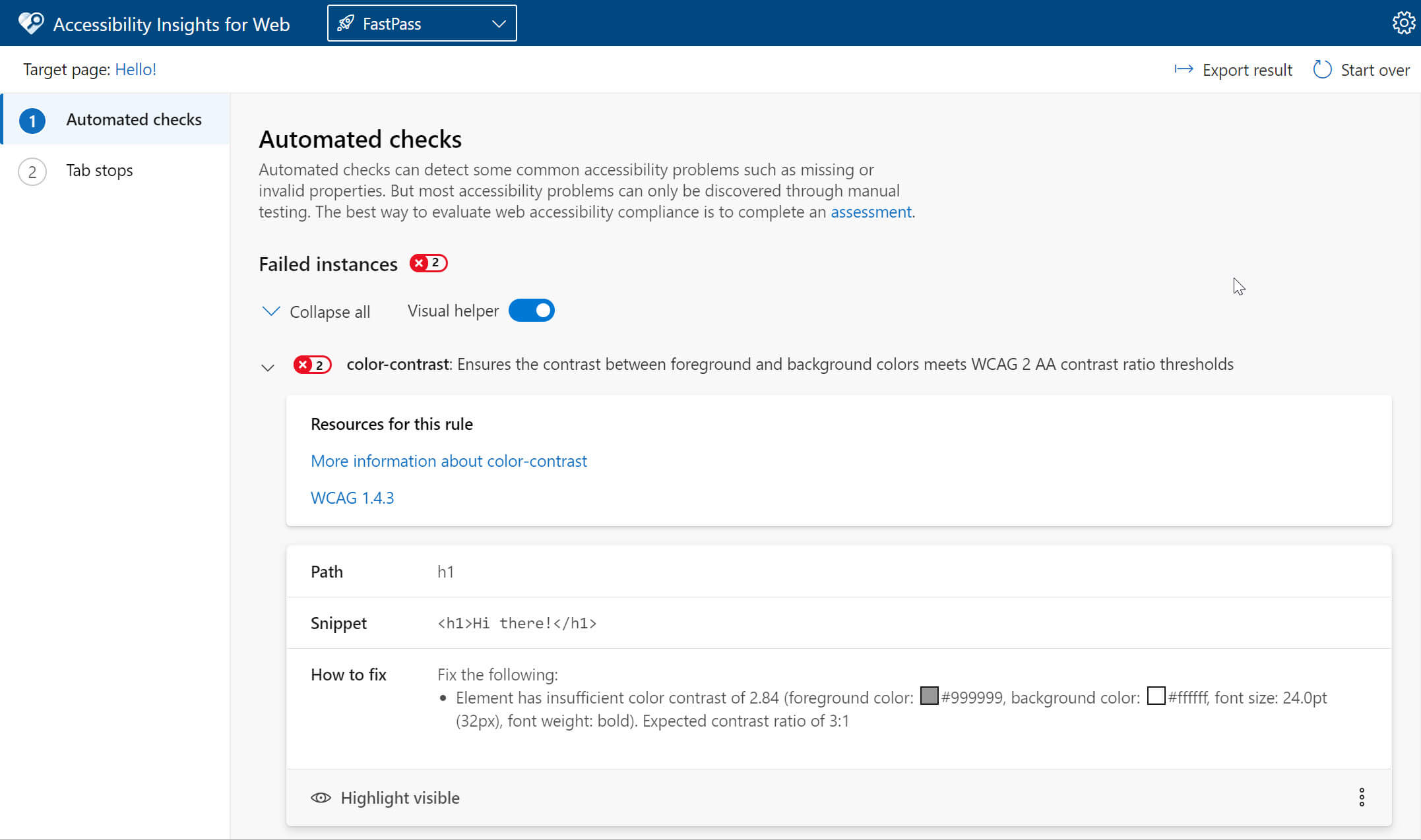Open the WCAG 1.4.3 guidelines link
This screenshot has height=840, width=1421.
[x=353, y=497]
